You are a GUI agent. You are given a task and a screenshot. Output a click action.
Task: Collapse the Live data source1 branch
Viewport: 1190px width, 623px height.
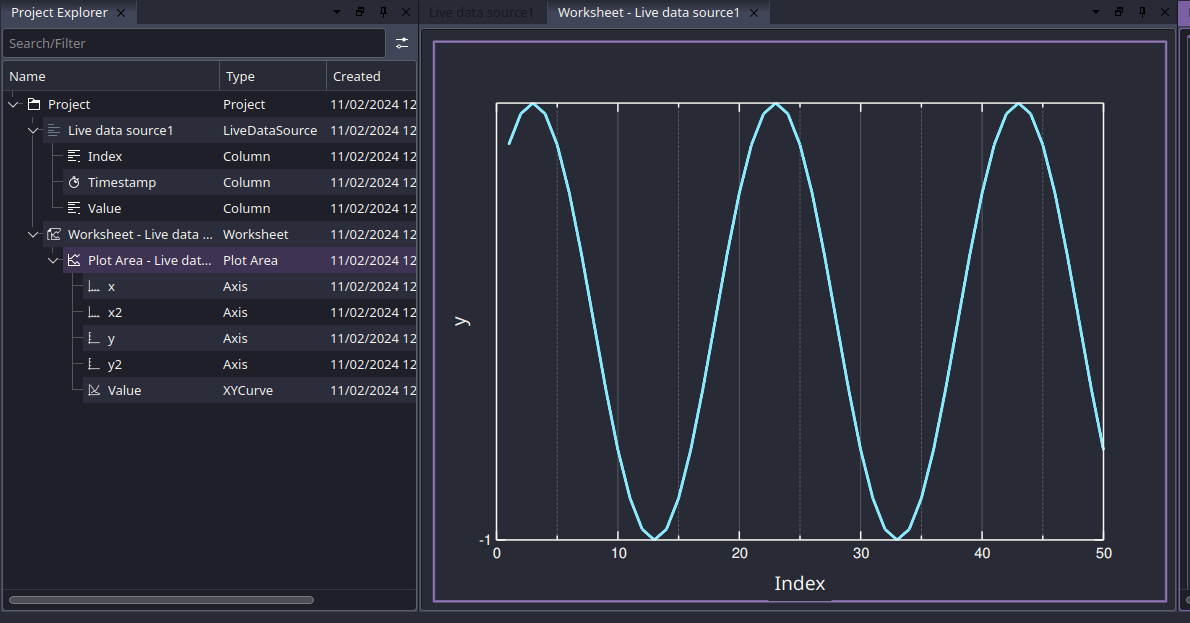click(x=33, y=130)
